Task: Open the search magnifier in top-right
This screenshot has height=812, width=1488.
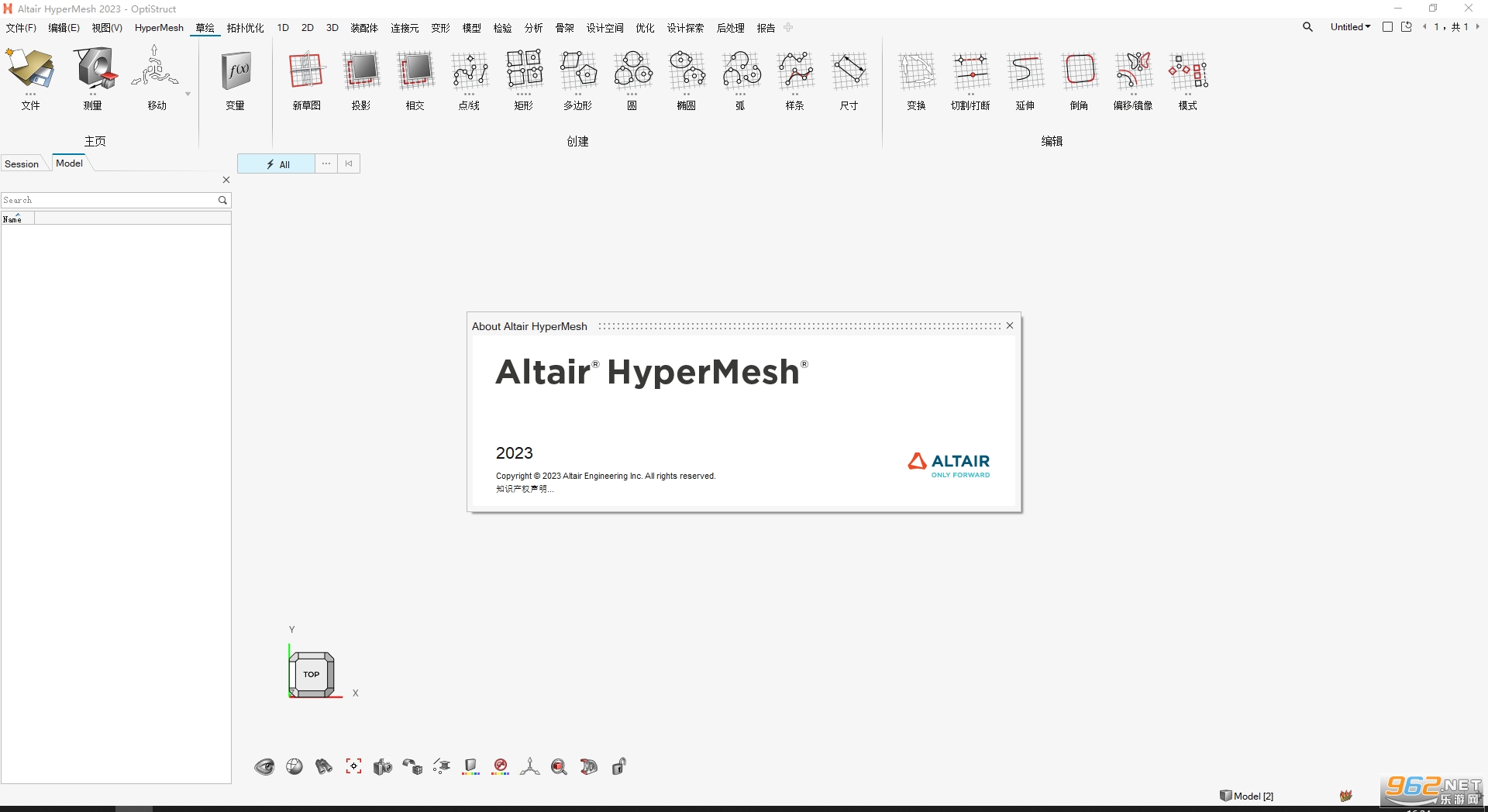Action: coord(1307,27)
